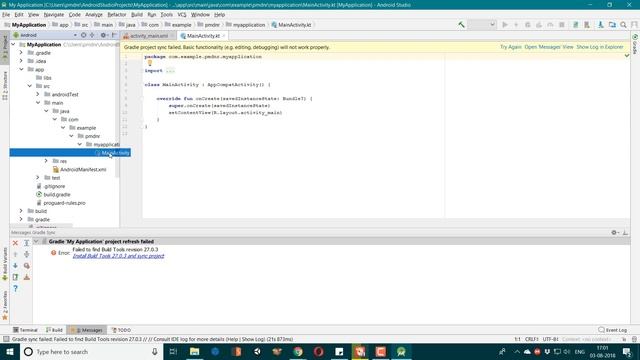
Task: Click the red X close messages icon
Action: [x=15, y=243]
